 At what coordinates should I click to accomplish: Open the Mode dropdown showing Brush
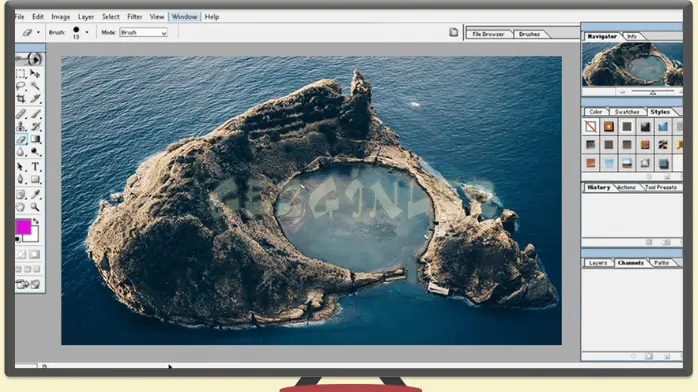tap(143, 32)
